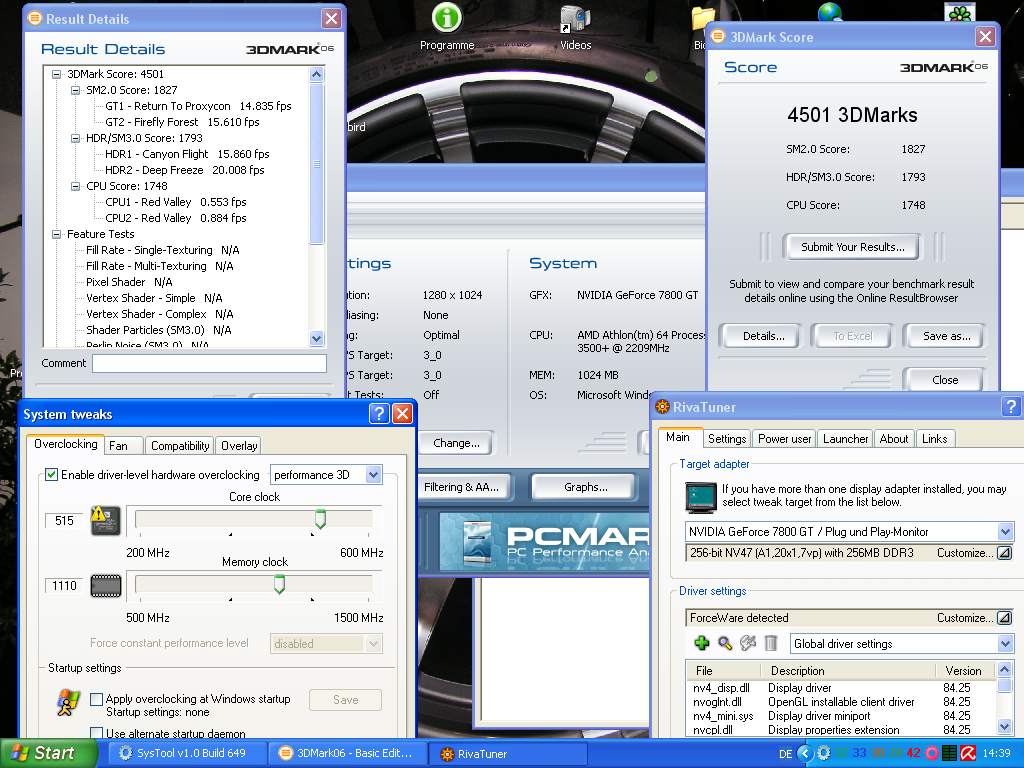The width and height of the screenshot is (1024, 768).
Task: Click the Memory clock slider thumb
Action: [279, 584]
